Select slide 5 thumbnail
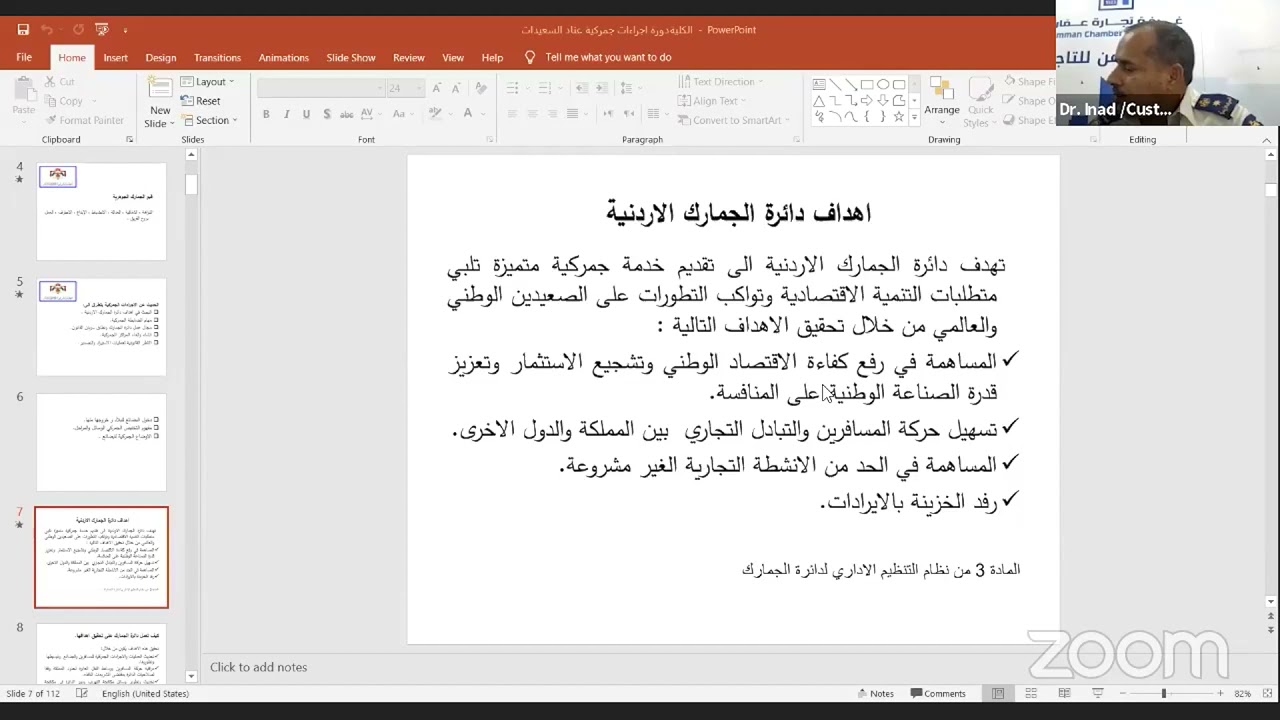Viewport: 1280px width, 720px height. [102, 326]
